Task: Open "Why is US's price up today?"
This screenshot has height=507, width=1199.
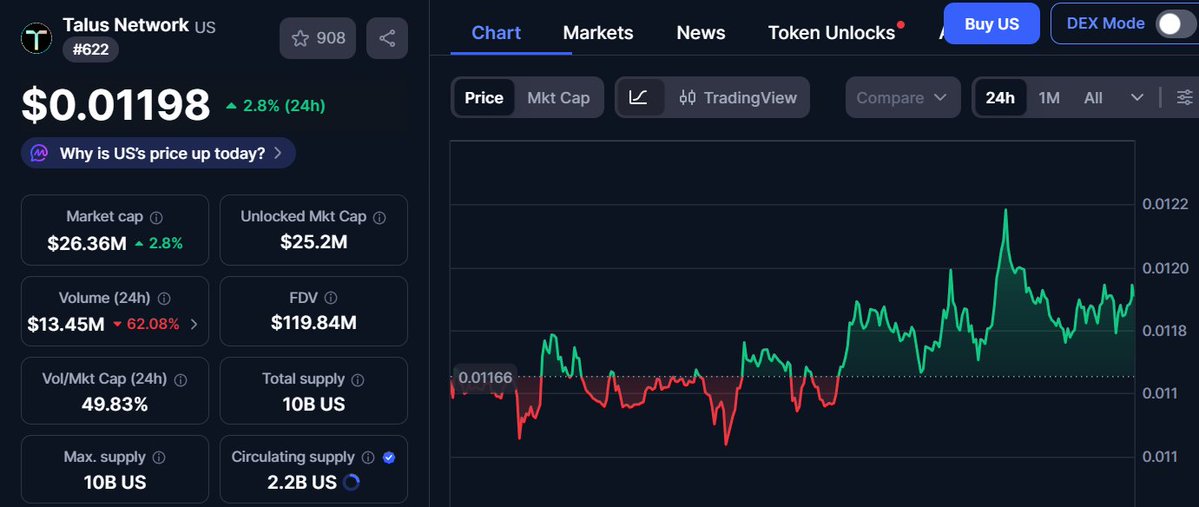Action: (x=158, y=153)
